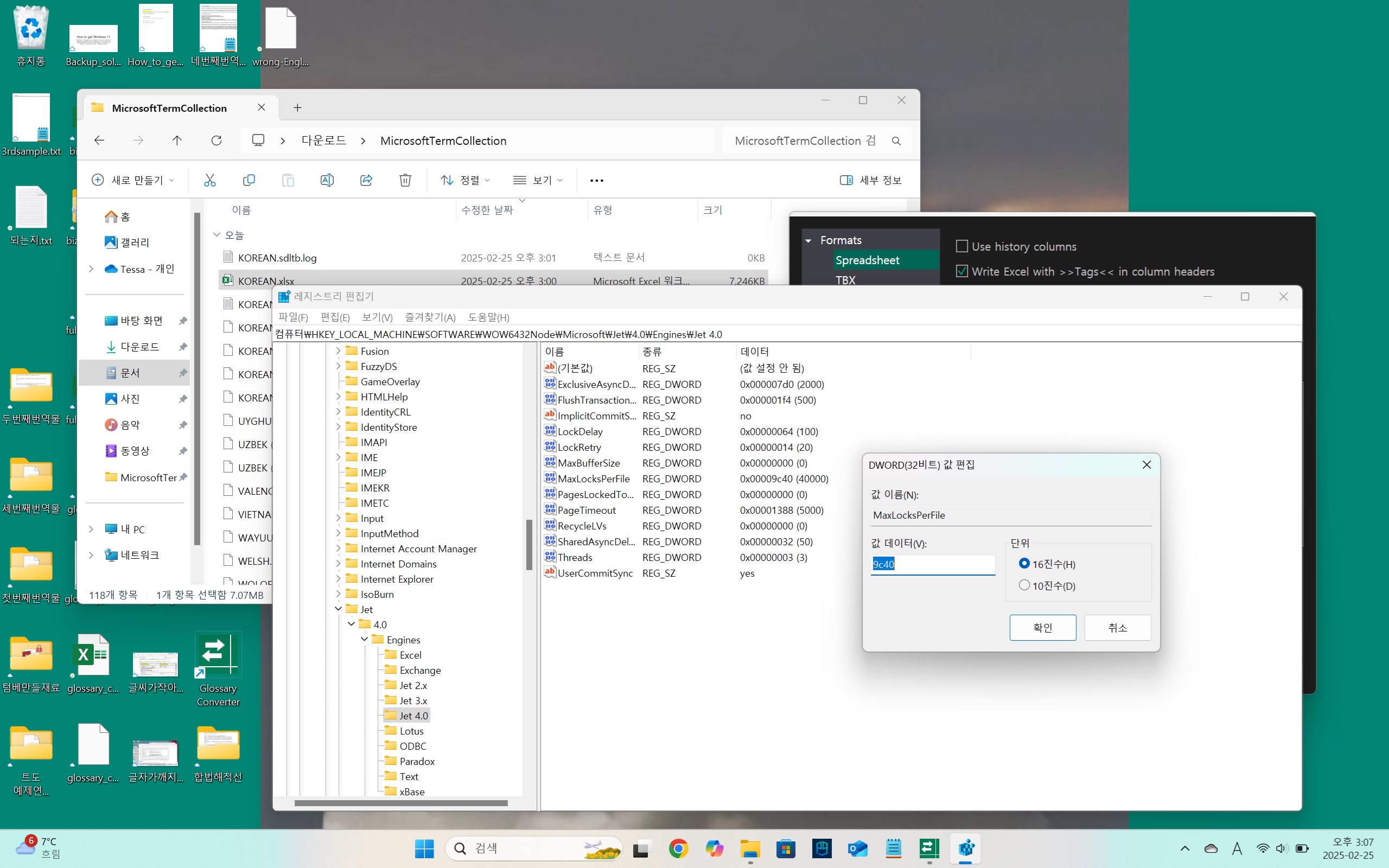Open the See more ellipsis in File Explorer
Image resolution: width=1389 pixels, height=868 pixels.
tap(596, 181)
